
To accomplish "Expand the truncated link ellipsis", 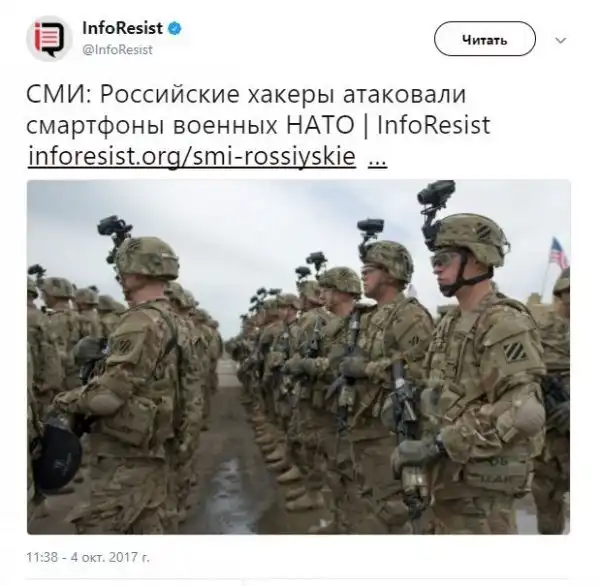I will (x=377, y=158).
